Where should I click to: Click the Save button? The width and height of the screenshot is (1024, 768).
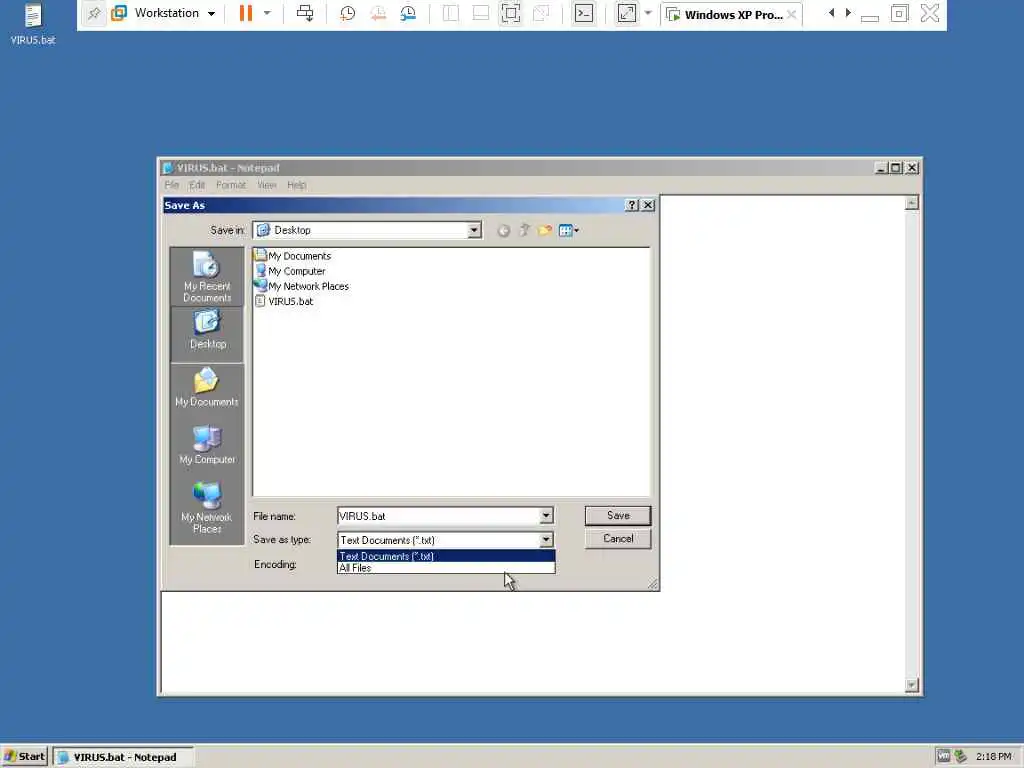[x=618, y=515]
